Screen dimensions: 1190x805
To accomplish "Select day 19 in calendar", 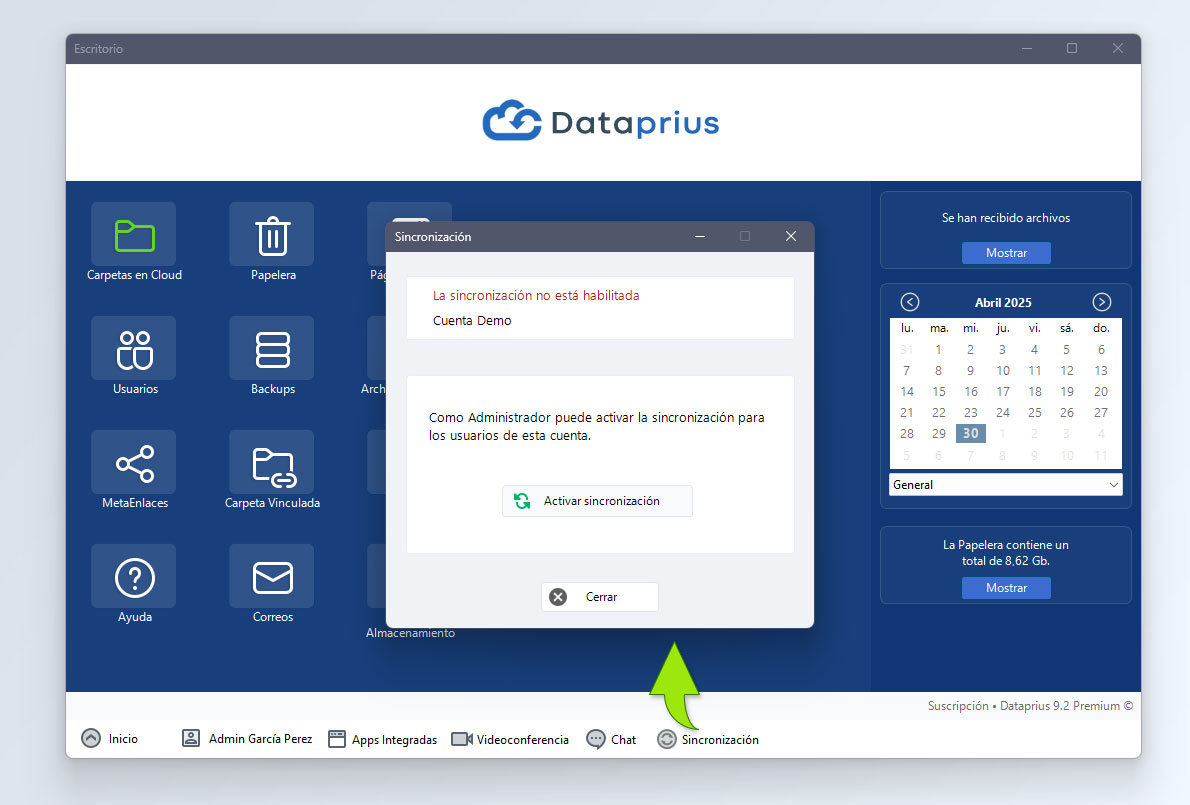I will [x=1067, y=391].
